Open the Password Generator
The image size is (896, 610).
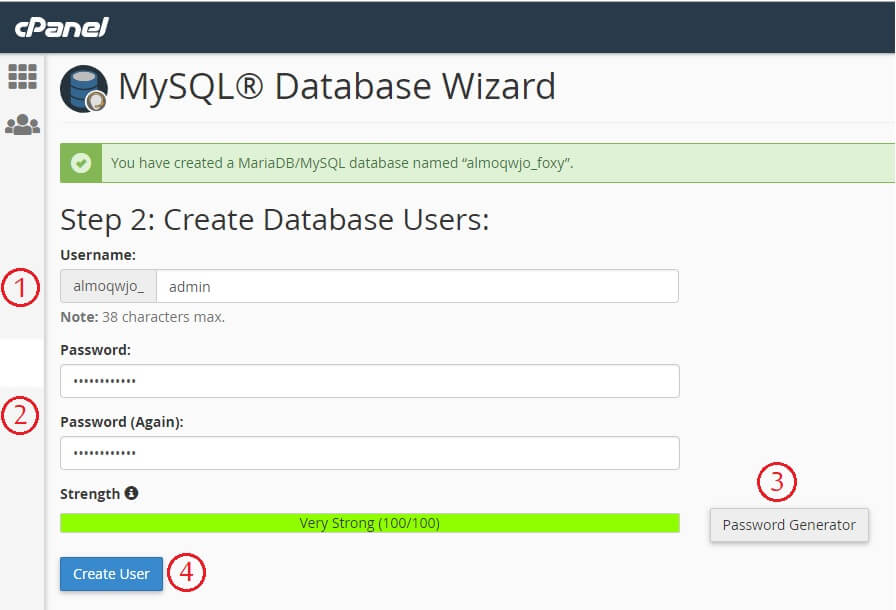789,525
